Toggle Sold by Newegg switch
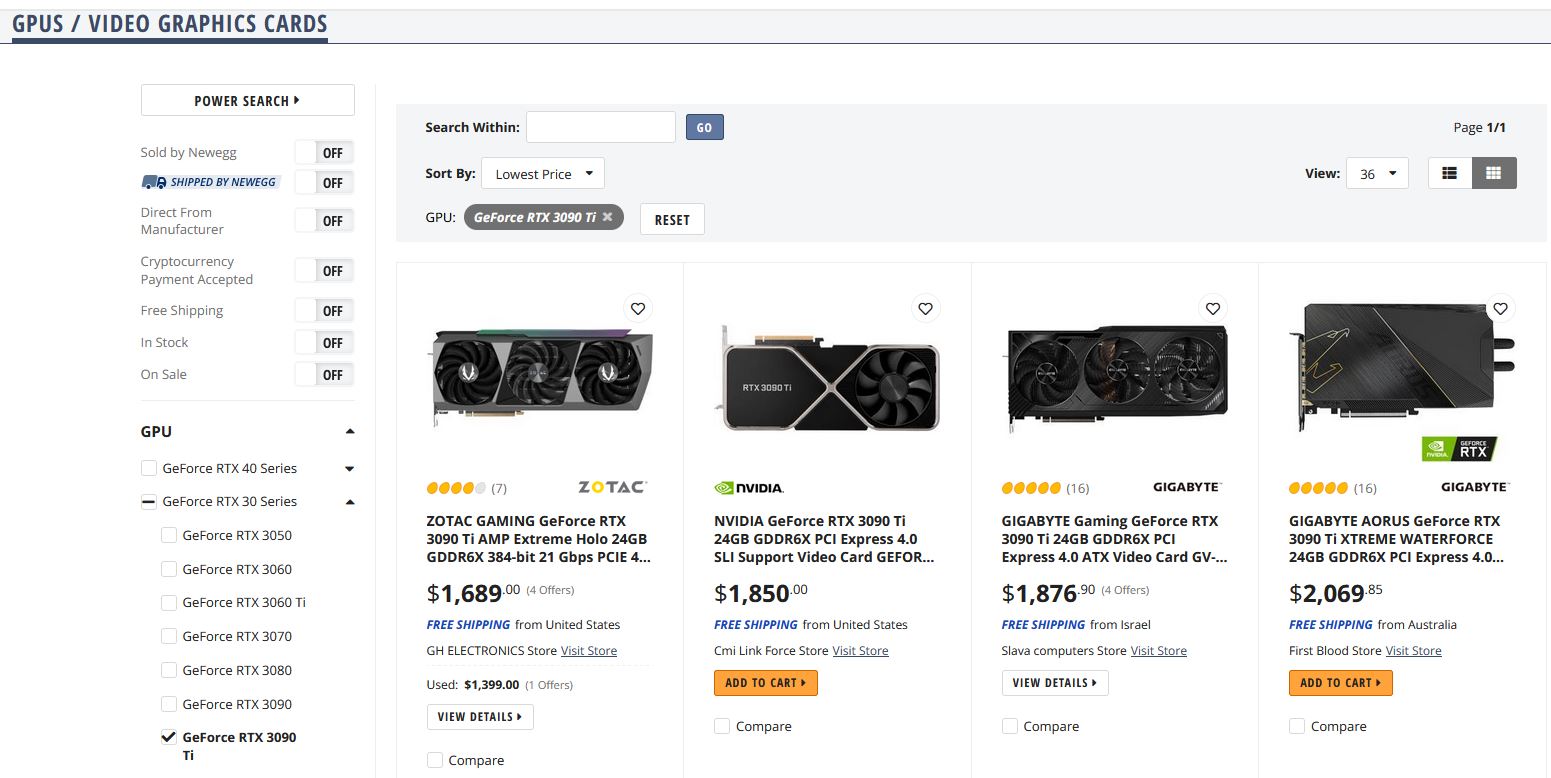The width and height of the screenshot is (1551, 778). (325, 153)
